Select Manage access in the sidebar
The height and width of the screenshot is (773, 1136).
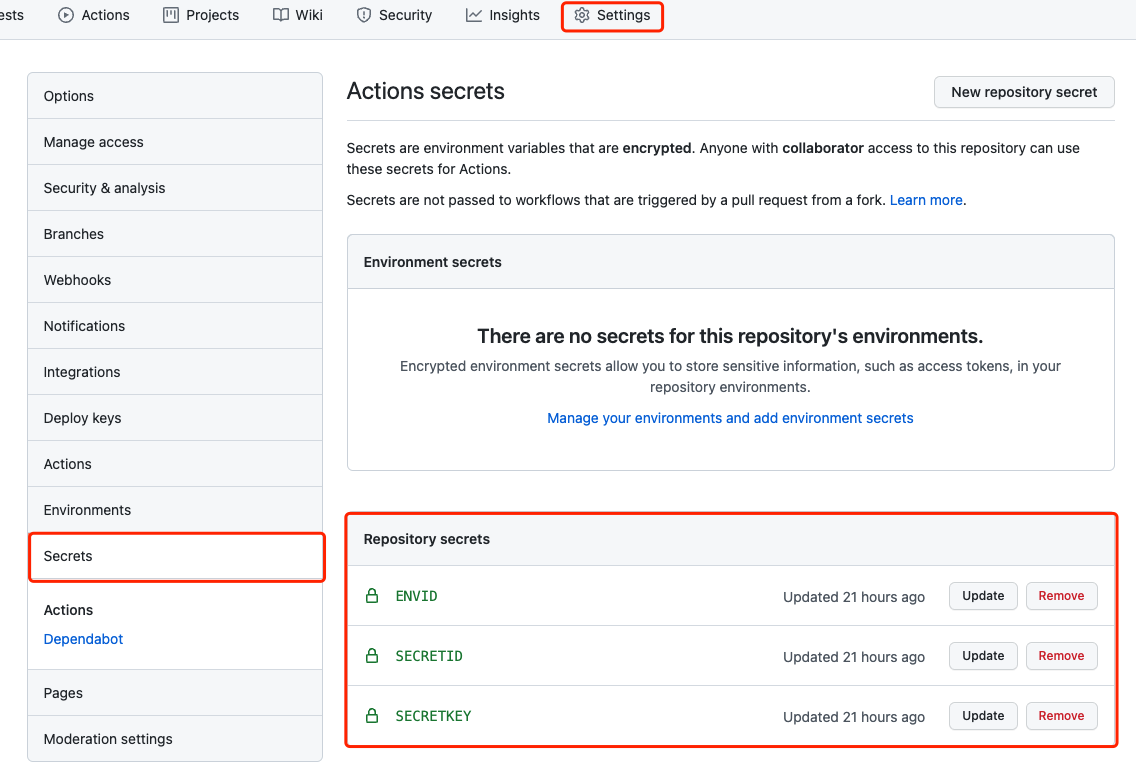[175, 142]
